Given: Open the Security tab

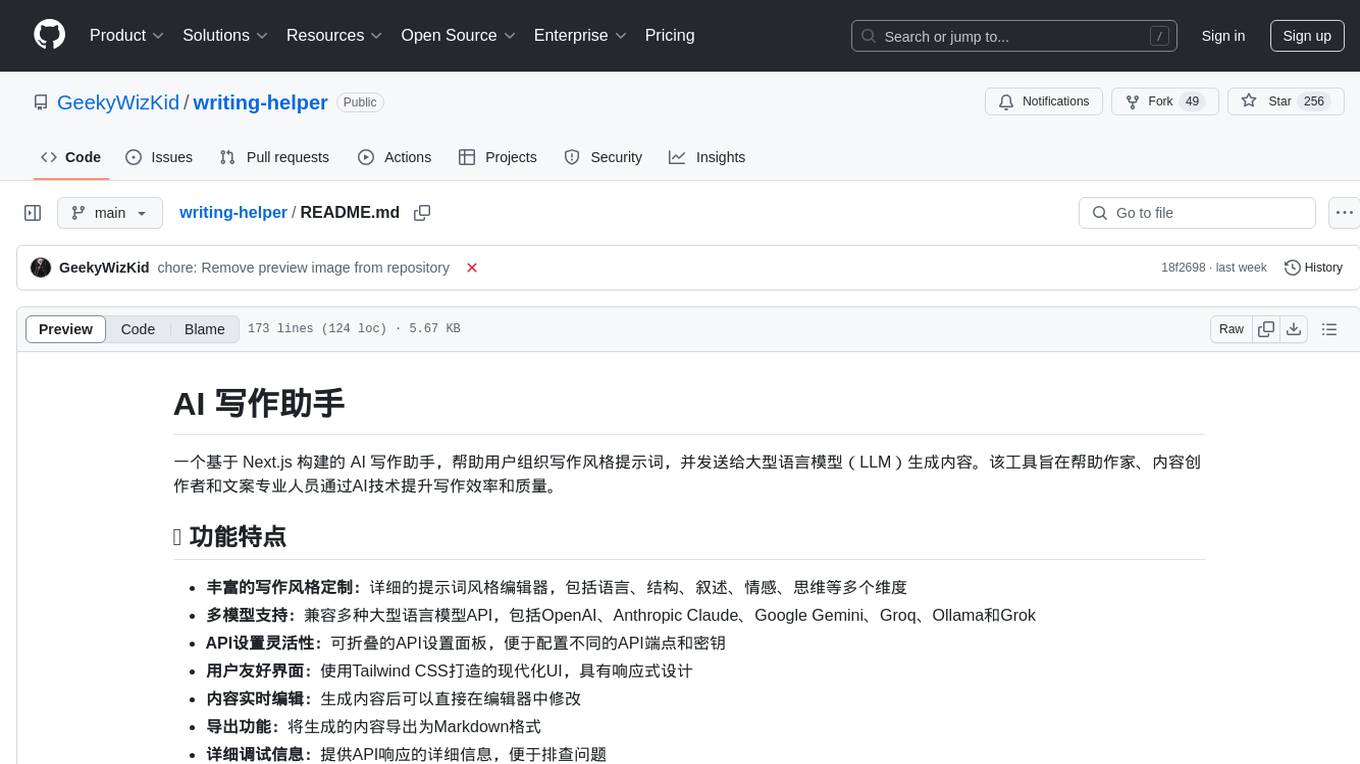Looking at the screenshot, I should (603, 157).
